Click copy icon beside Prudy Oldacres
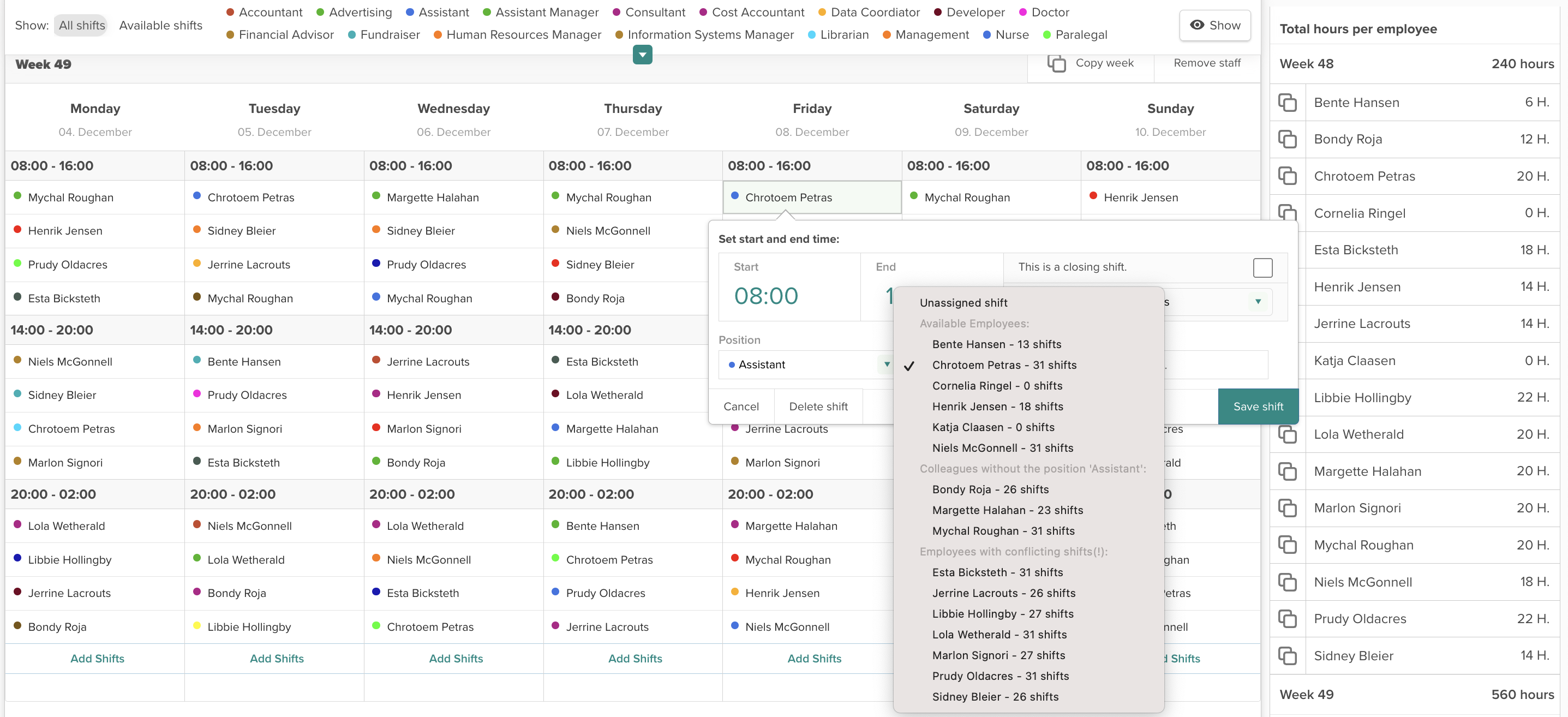This screenshot has width=1568, height=717. (x=1287, y=618)
